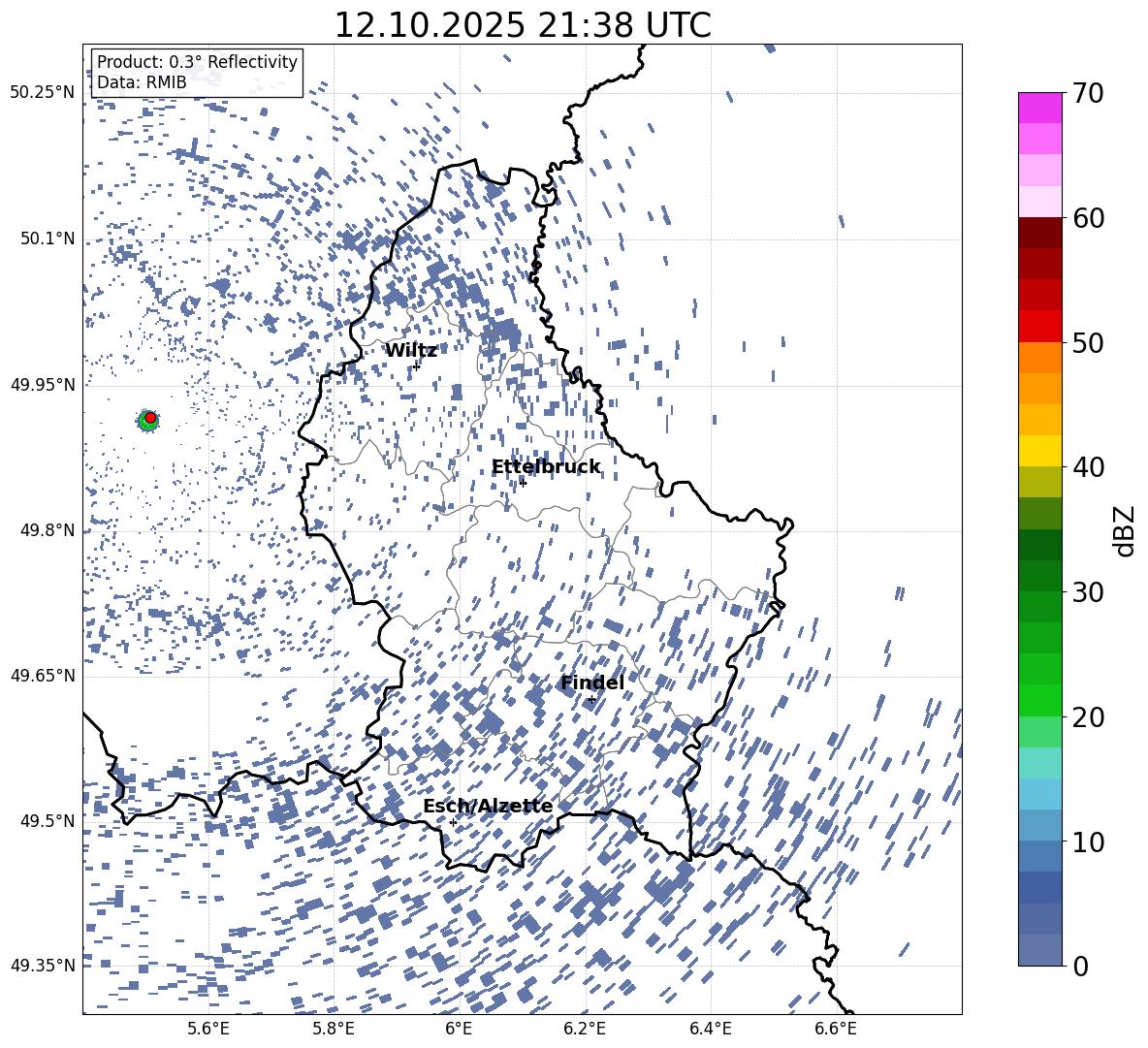
Task: Click the Wiltz city label
Action: click(x=411, y=351)
